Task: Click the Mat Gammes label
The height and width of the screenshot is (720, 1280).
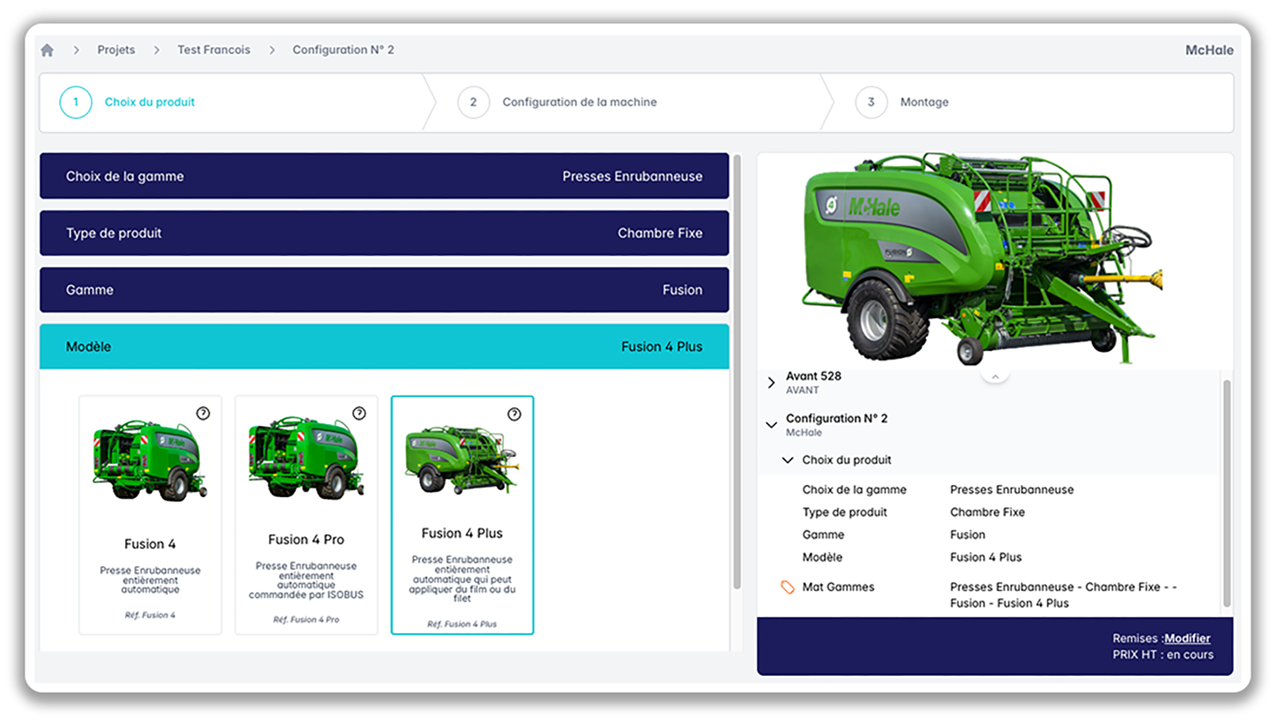Action: 838,587
